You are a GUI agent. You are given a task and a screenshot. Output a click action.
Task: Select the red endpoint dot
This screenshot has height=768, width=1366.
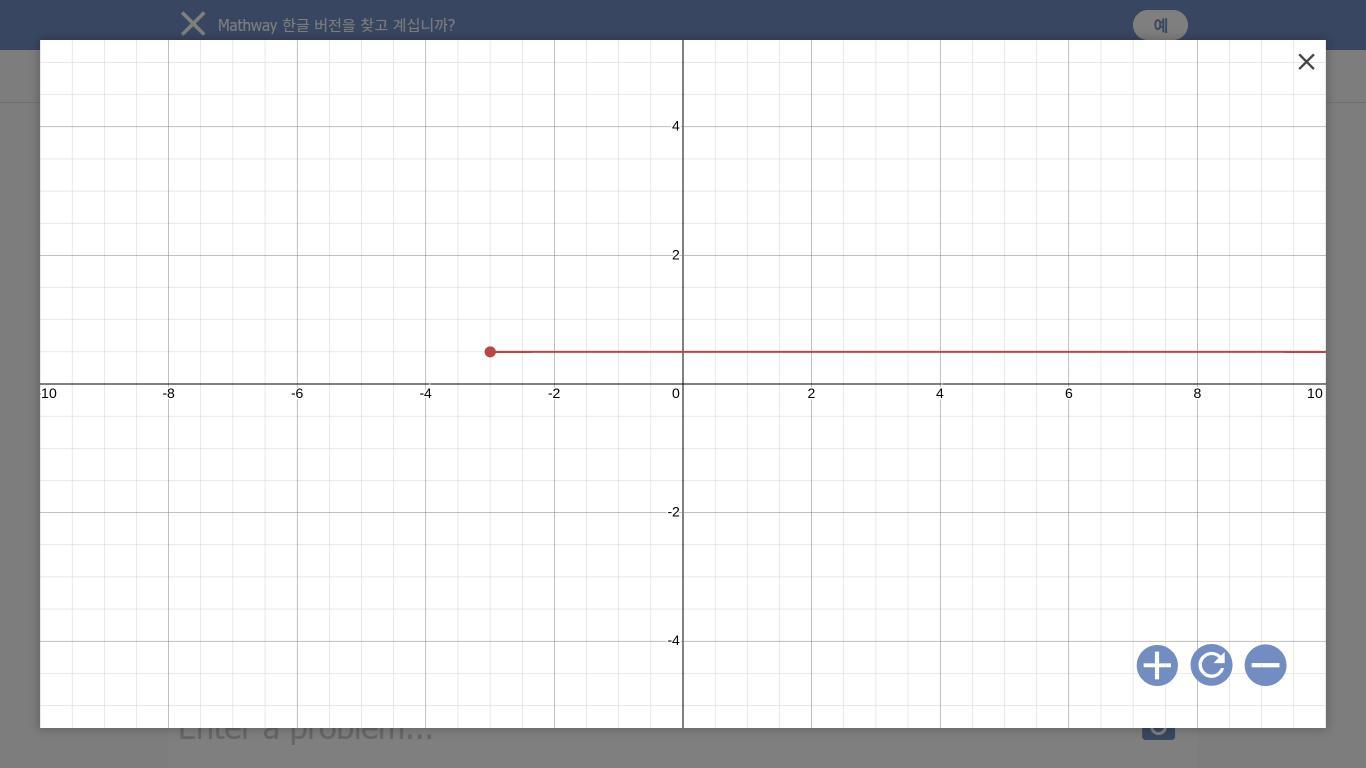490,352
